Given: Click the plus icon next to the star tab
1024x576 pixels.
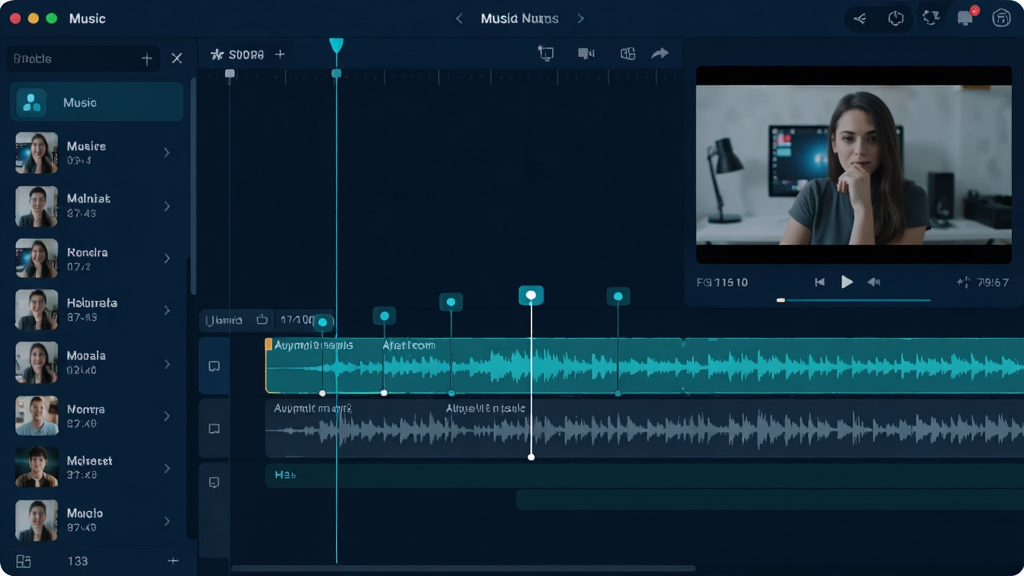Looking at the screenshot, I should click(x=280, y=54).
